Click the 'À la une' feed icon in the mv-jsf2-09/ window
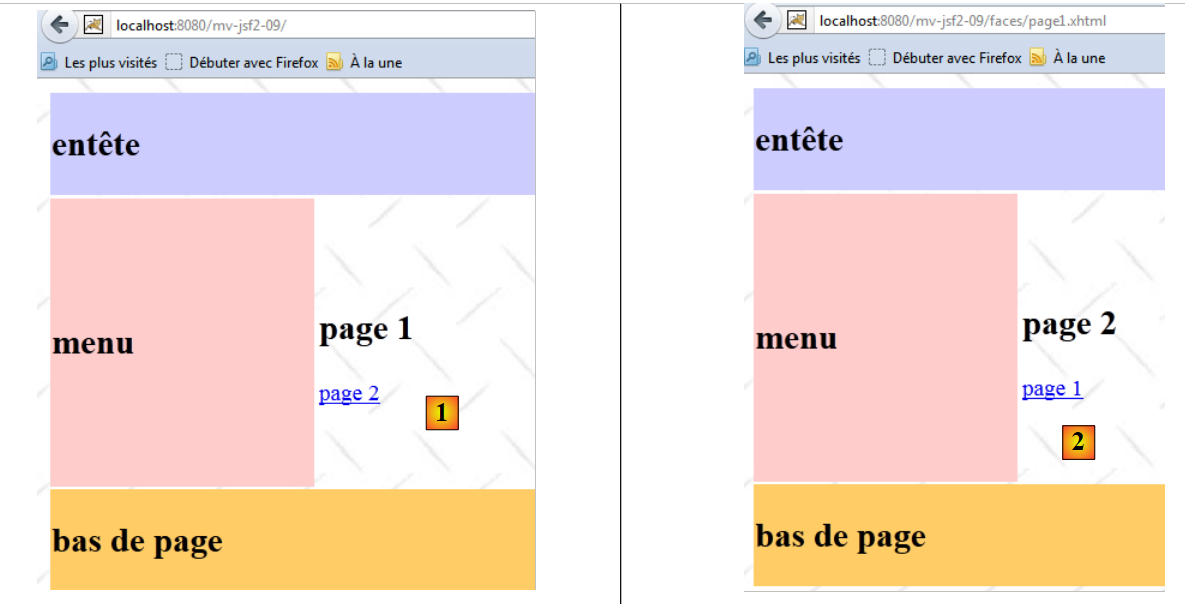This screenshot has height=604, width=1185. [x=335, y=62]
